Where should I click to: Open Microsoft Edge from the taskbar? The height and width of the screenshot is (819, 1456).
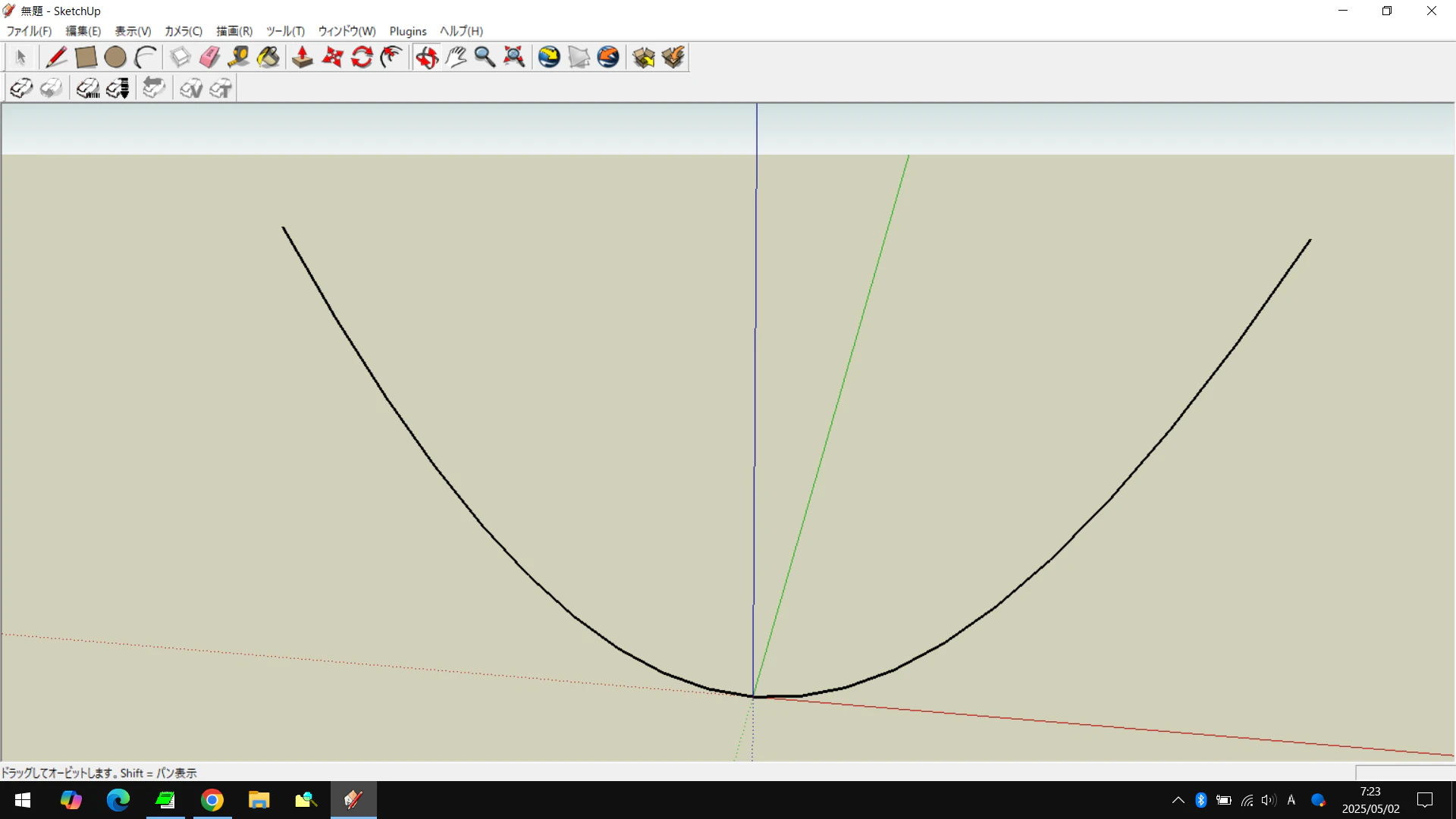click(118, 800)
